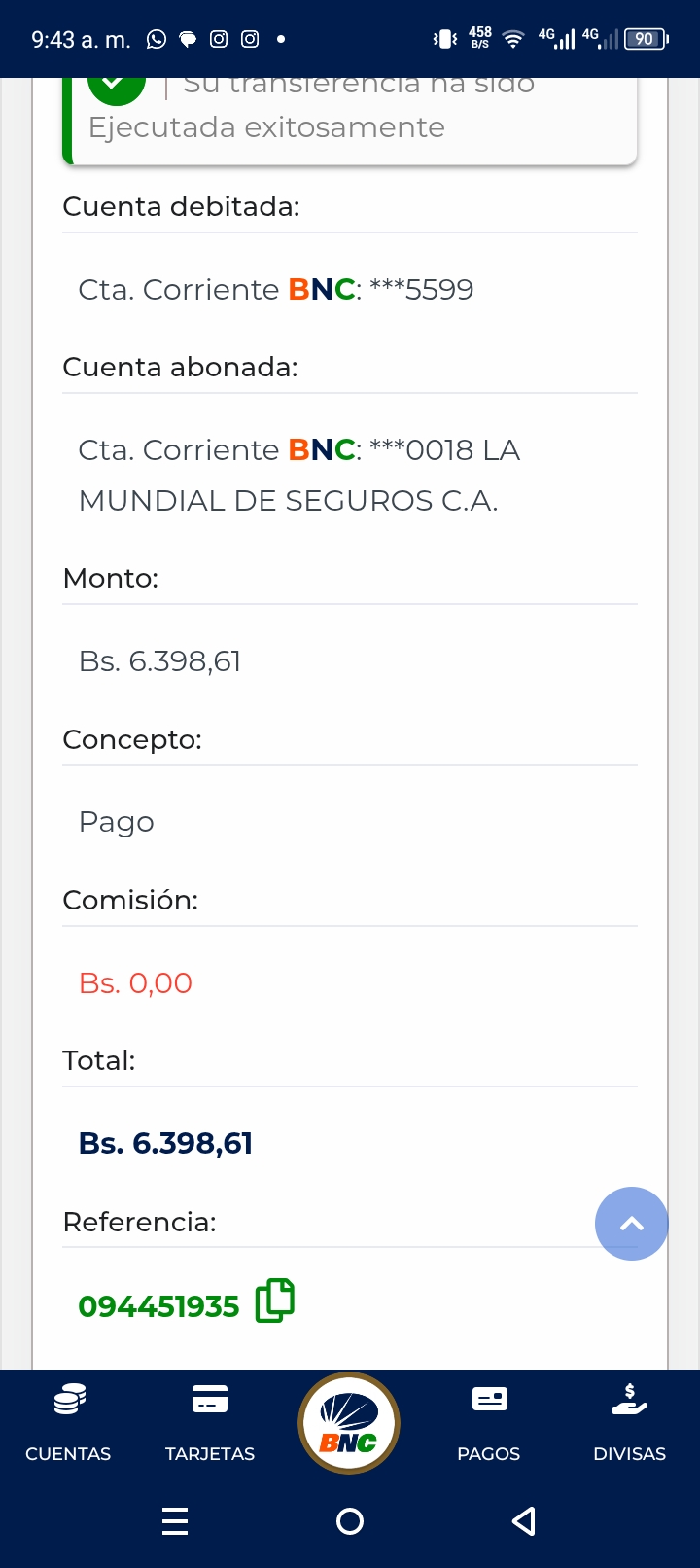The height and width of the screenshot is (1568, 700).
Task: Tap the Total amount Bs. 6.398,61
Action: point(165,1143)
